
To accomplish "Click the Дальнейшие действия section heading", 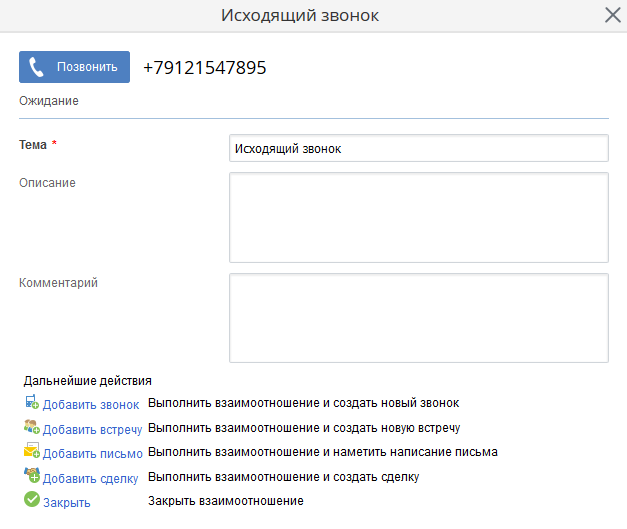I will tap(87, 381).
